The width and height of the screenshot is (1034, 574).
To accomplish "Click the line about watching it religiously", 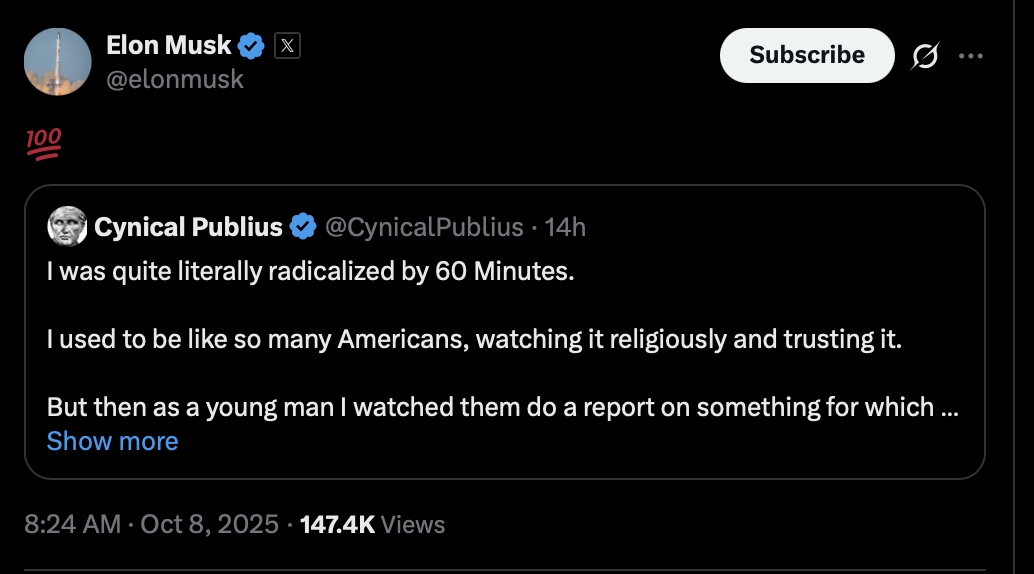I will pos(474,340).
